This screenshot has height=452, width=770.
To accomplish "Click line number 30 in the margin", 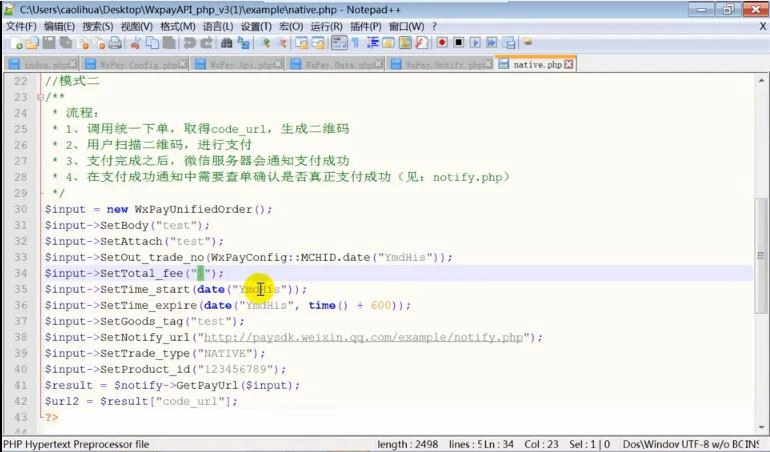I will [x=21, y=209].
